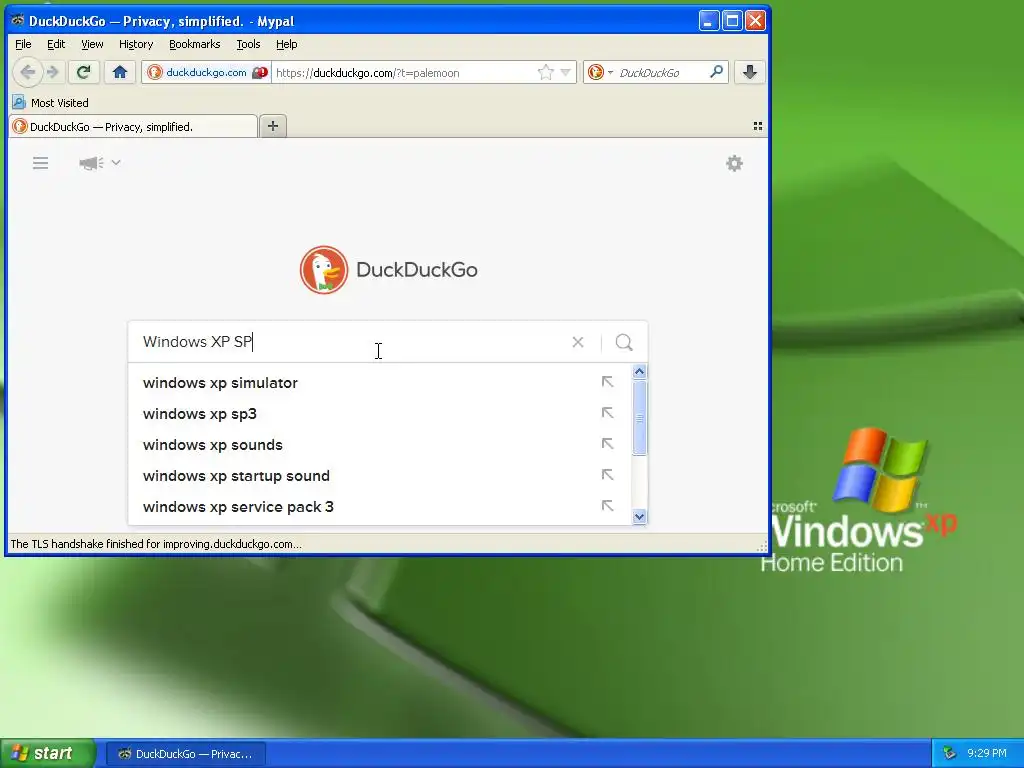Viewport: 1024px width, 768px height.
Task: Select suggestion windows xp service pack 3
Action: [x=380, y=507]
